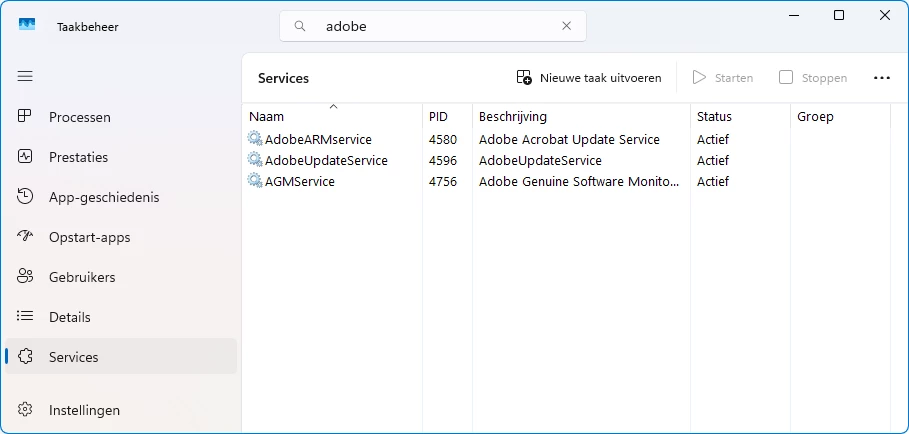Minimize the Taakbeheer window
The height and width of the screenshot is (434, 909).
click(x=792, y=16)
